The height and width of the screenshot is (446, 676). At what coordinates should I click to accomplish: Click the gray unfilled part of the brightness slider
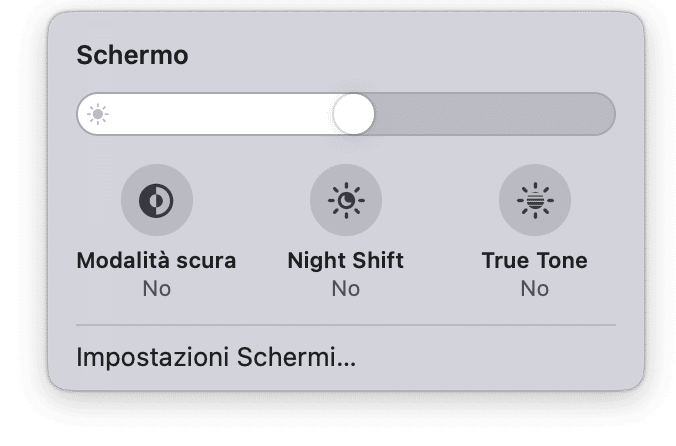[490, 115]
